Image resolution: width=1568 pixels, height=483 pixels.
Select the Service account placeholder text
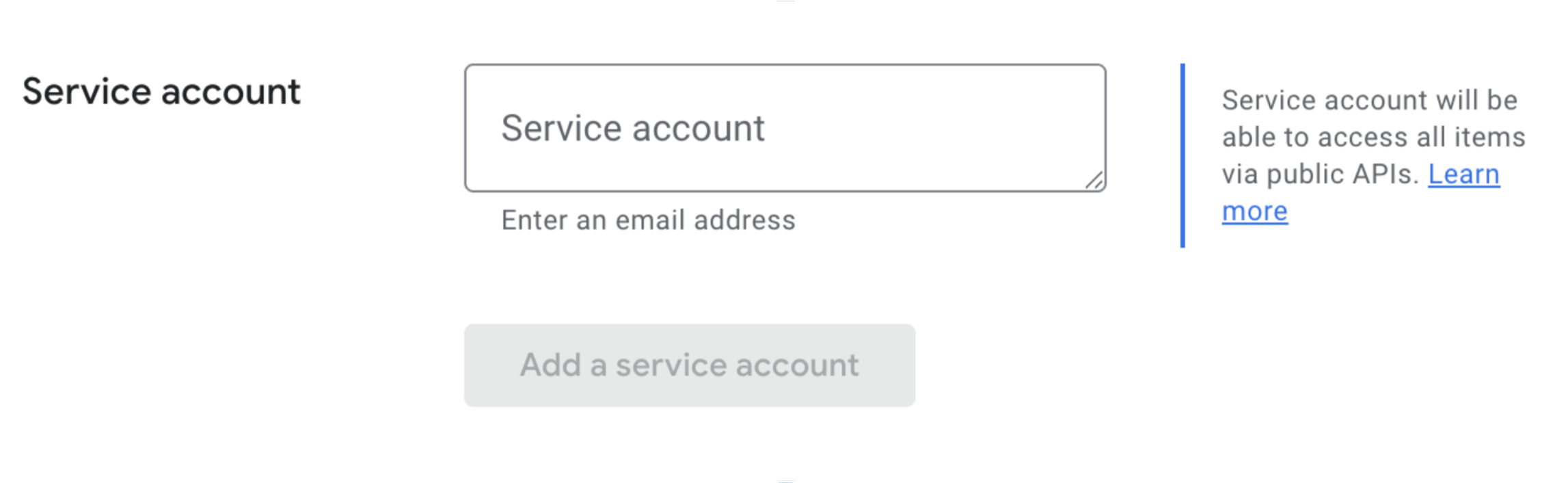pos(634,127)
